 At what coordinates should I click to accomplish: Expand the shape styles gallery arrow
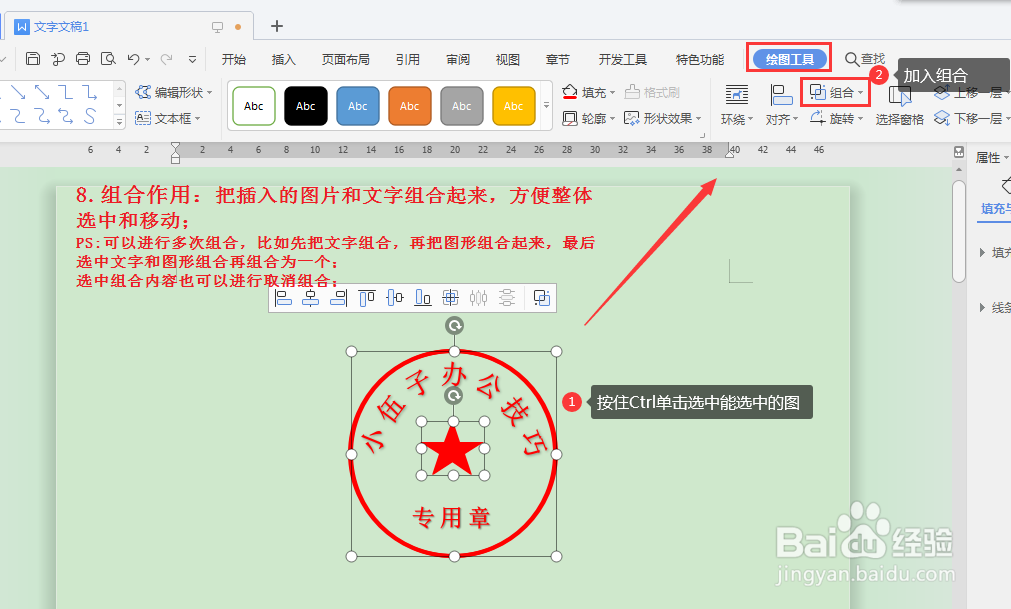tap(545, 105)
